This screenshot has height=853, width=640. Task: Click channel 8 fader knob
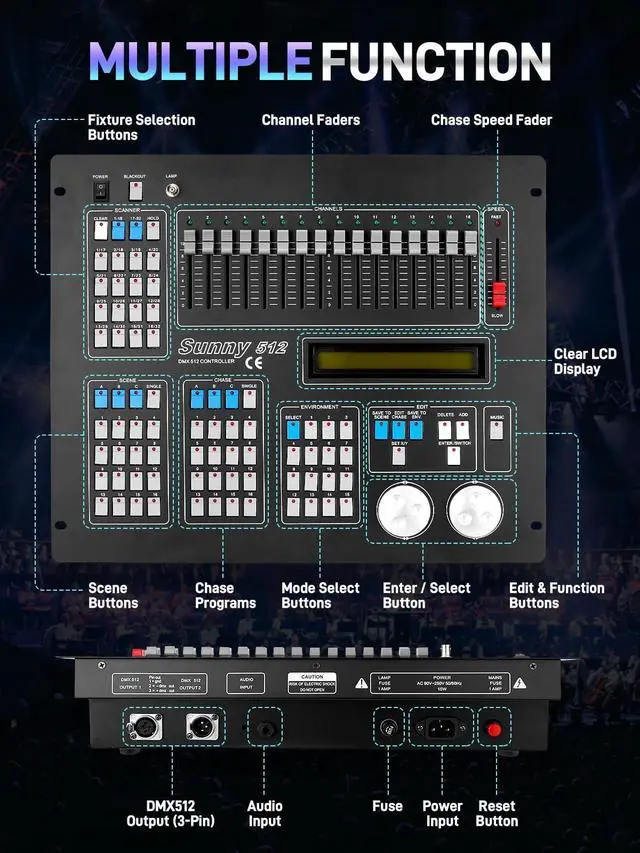[x=321, y=242]
